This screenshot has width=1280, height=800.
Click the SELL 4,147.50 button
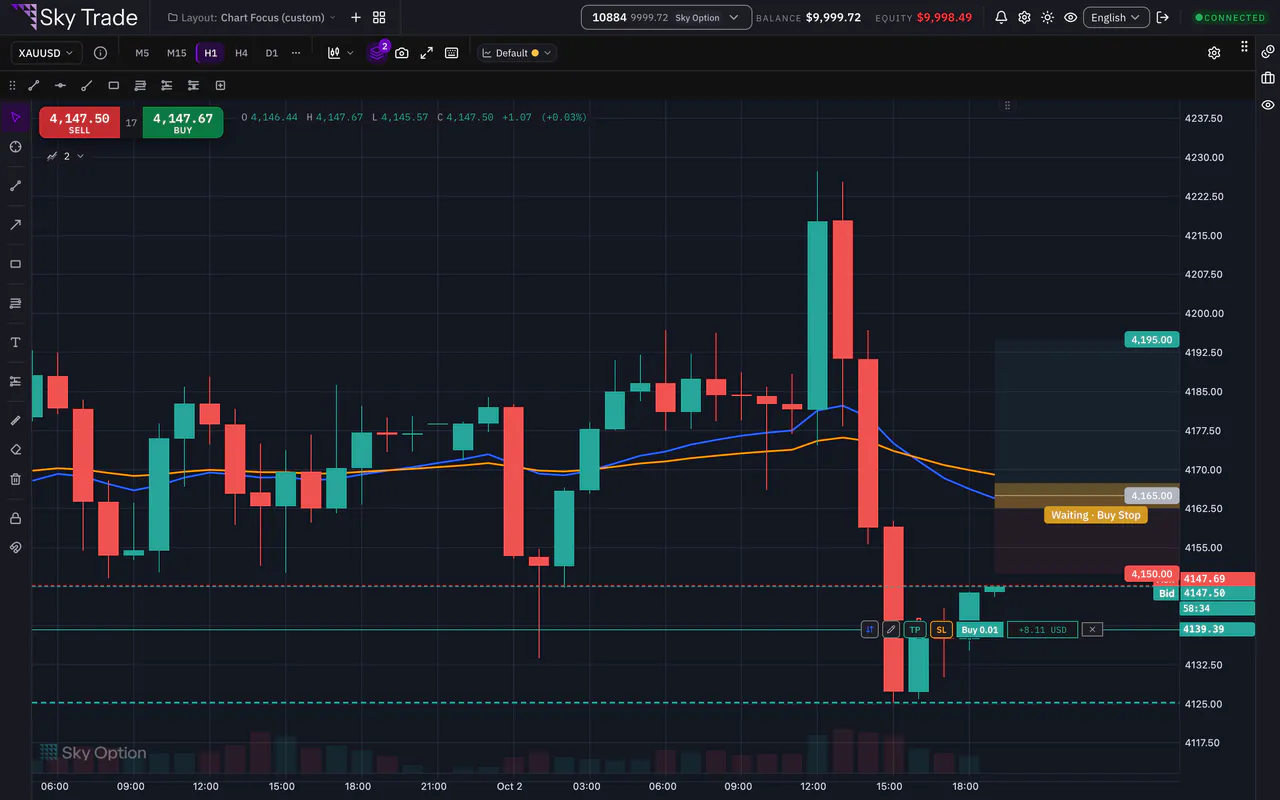(79, 122)
